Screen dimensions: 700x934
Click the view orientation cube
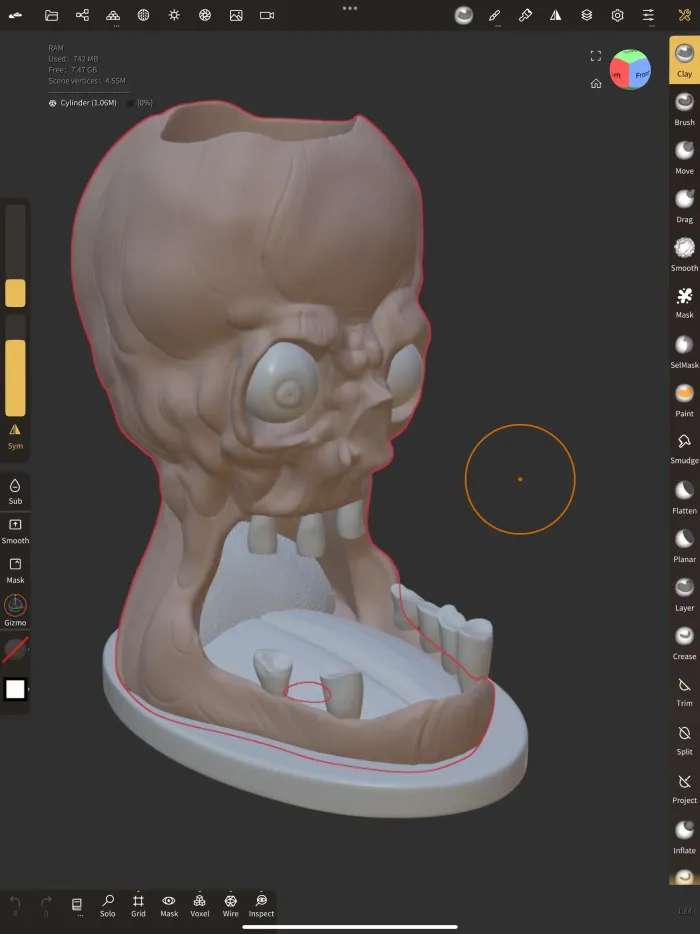point(630,69)
